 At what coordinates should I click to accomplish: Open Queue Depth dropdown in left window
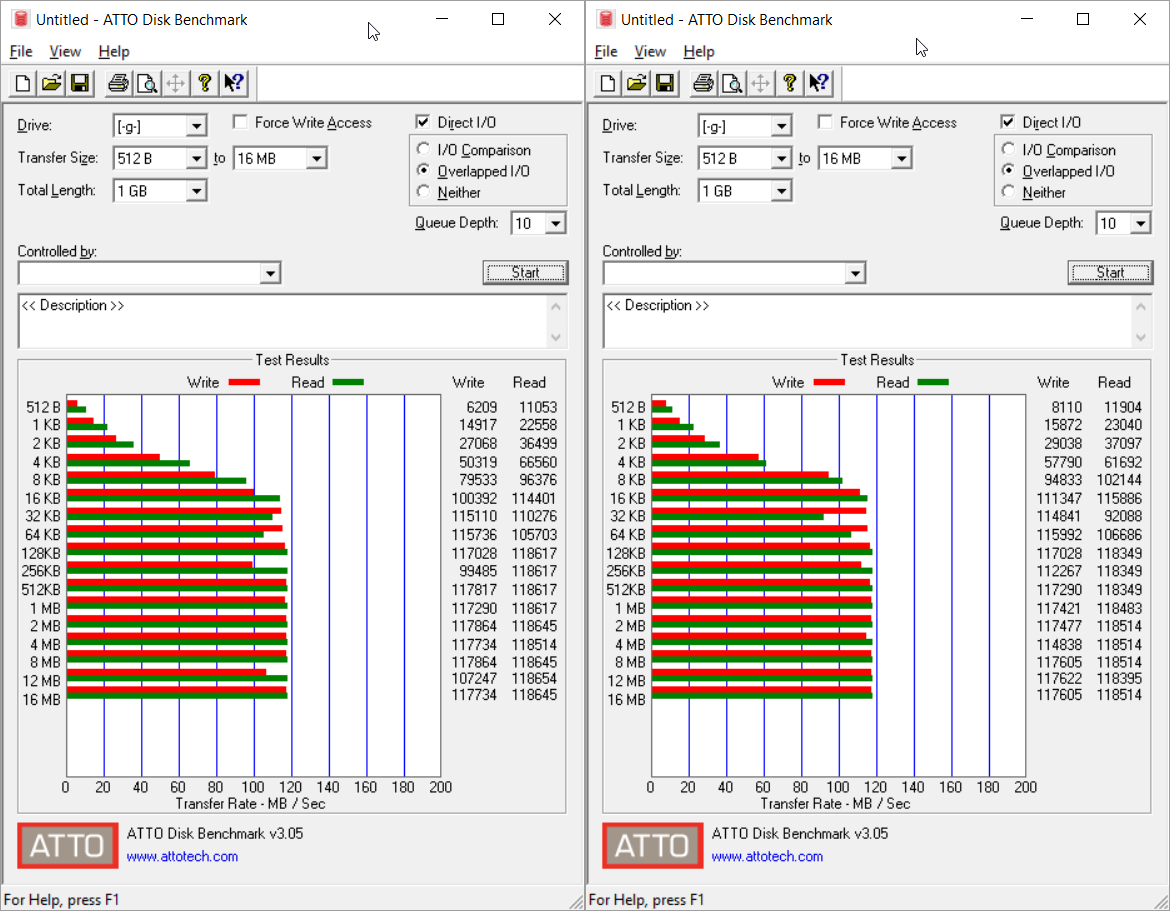[555, 223]
